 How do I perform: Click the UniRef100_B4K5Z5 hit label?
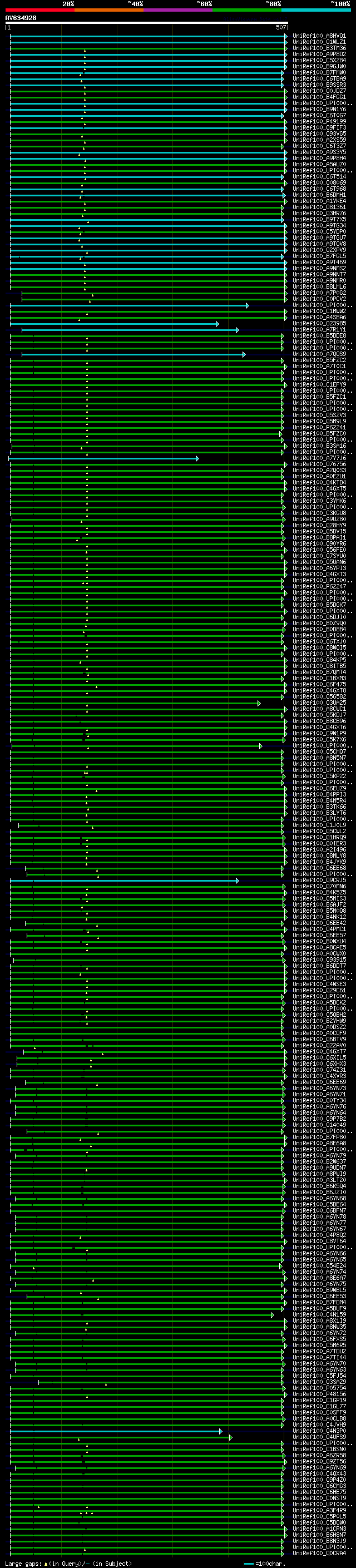(319, 892)
